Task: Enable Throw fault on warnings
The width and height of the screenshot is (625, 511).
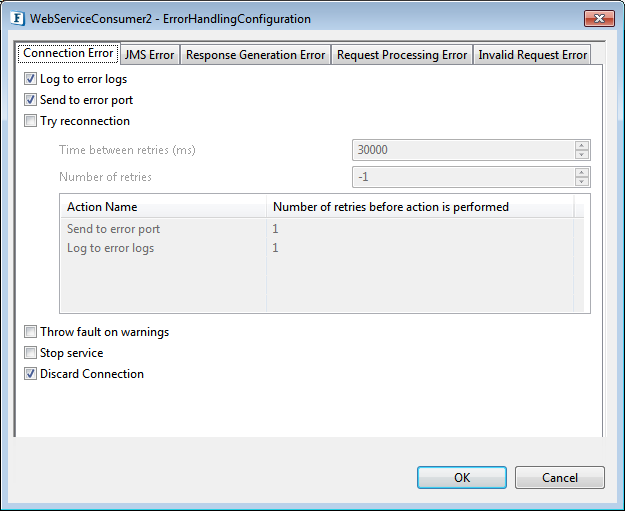Action: coord(30,332)
